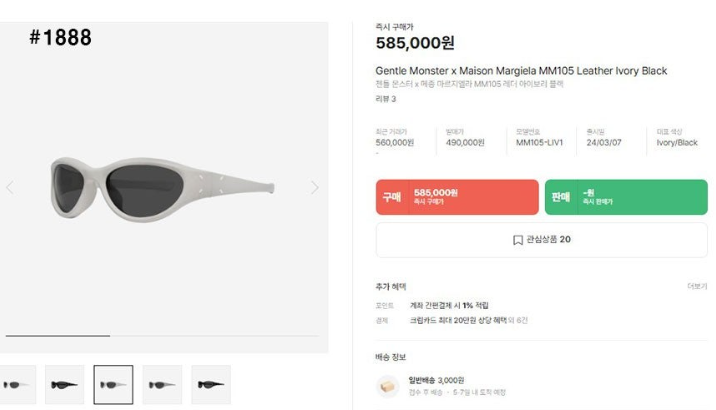Click the 일반배송 3,000원 shipping option
This screenshot has height=410, width=716.
click(x=436, y=380)
